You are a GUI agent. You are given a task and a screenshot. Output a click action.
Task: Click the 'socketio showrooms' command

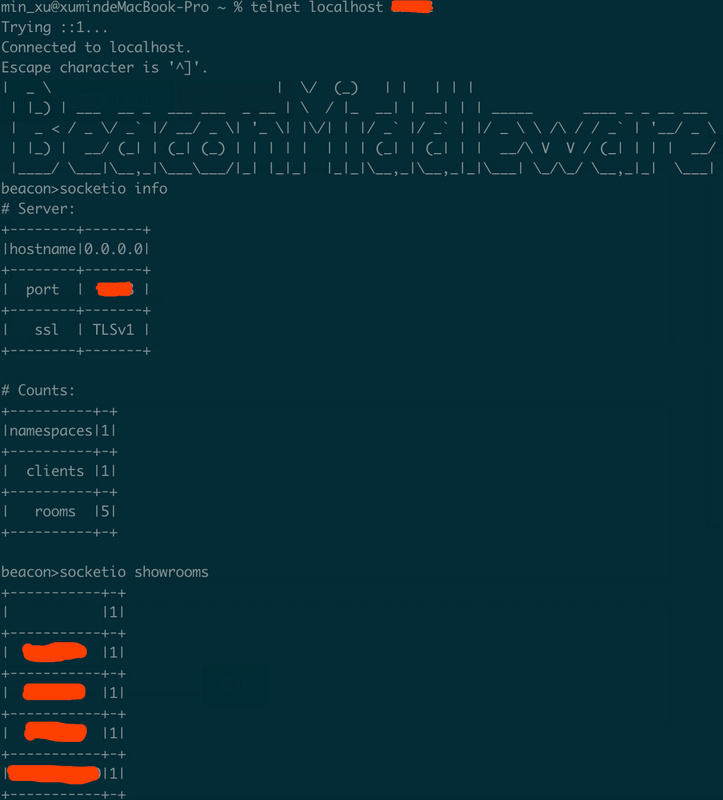[x=134, y=572]
